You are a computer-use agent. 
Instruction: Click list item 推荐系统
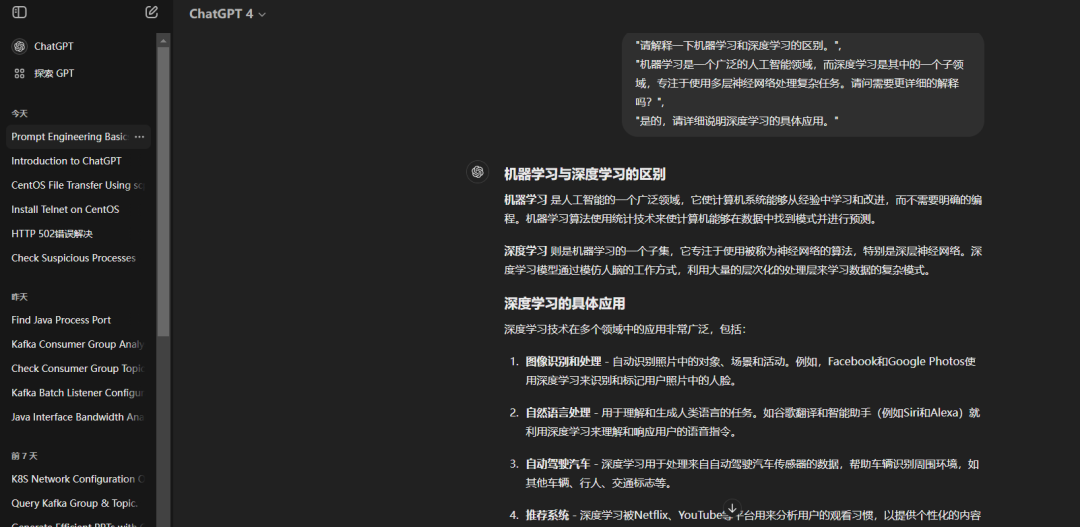tap(547, 516)
